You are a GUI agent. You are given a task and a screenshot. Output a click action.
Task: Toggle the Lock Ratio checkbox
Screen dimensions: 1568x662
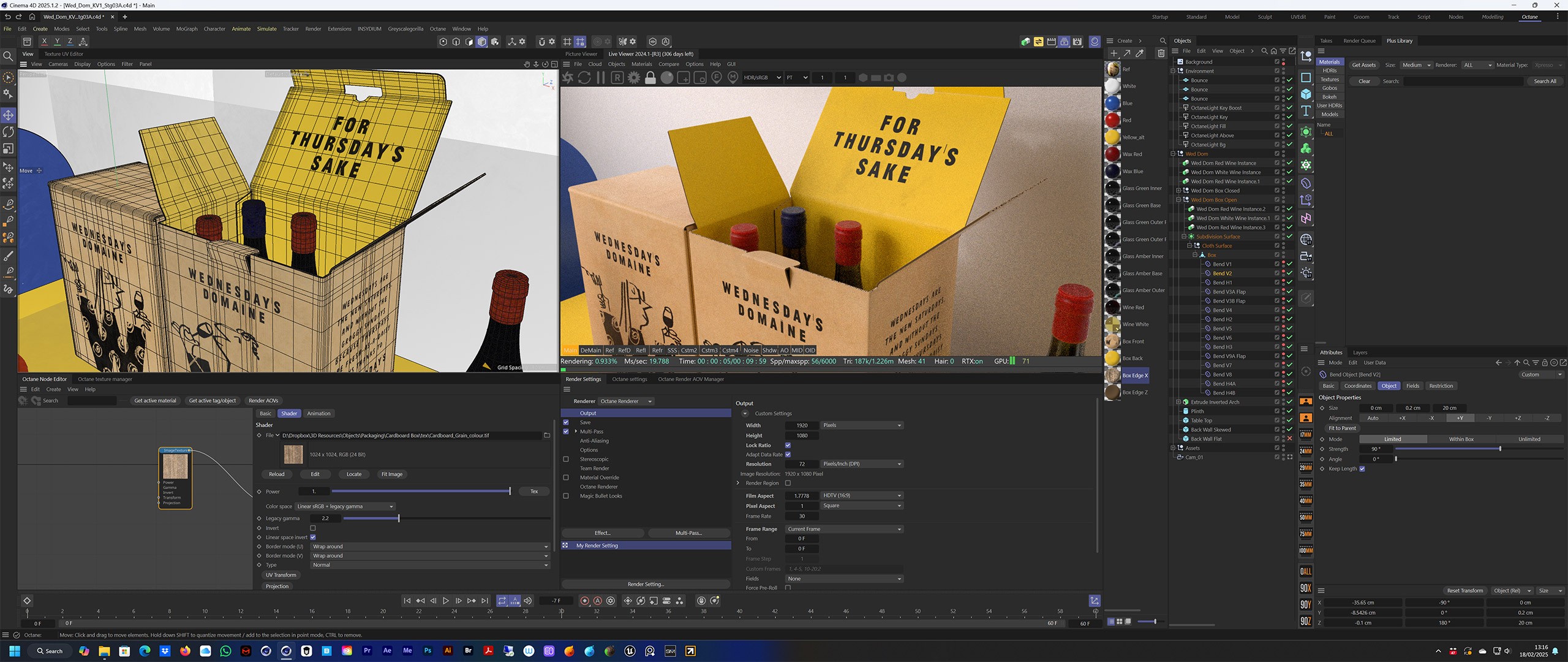tap(788, 446)
